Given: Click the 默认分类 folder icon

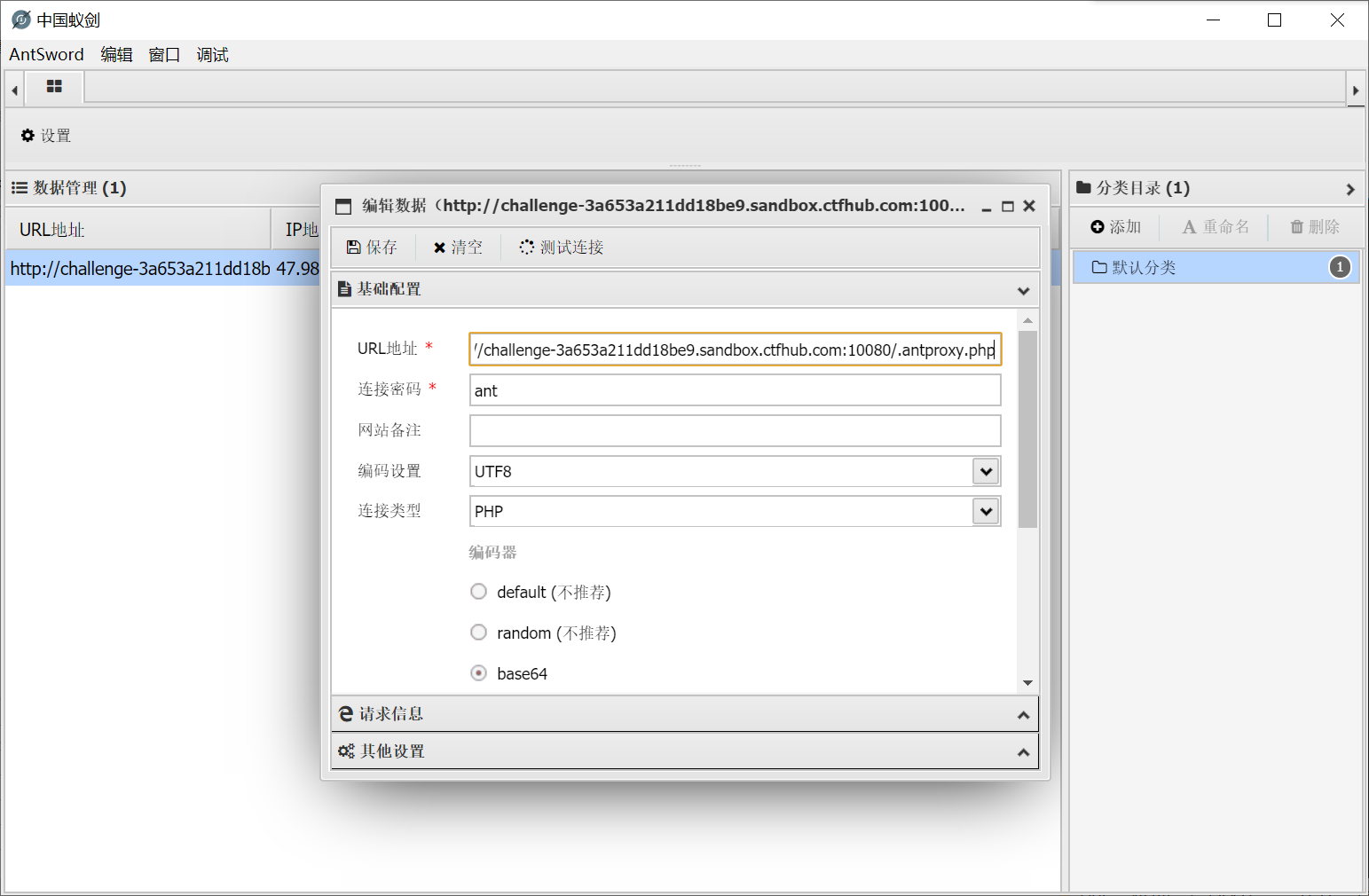Looking at the screenshot, I should [1100, 266].
